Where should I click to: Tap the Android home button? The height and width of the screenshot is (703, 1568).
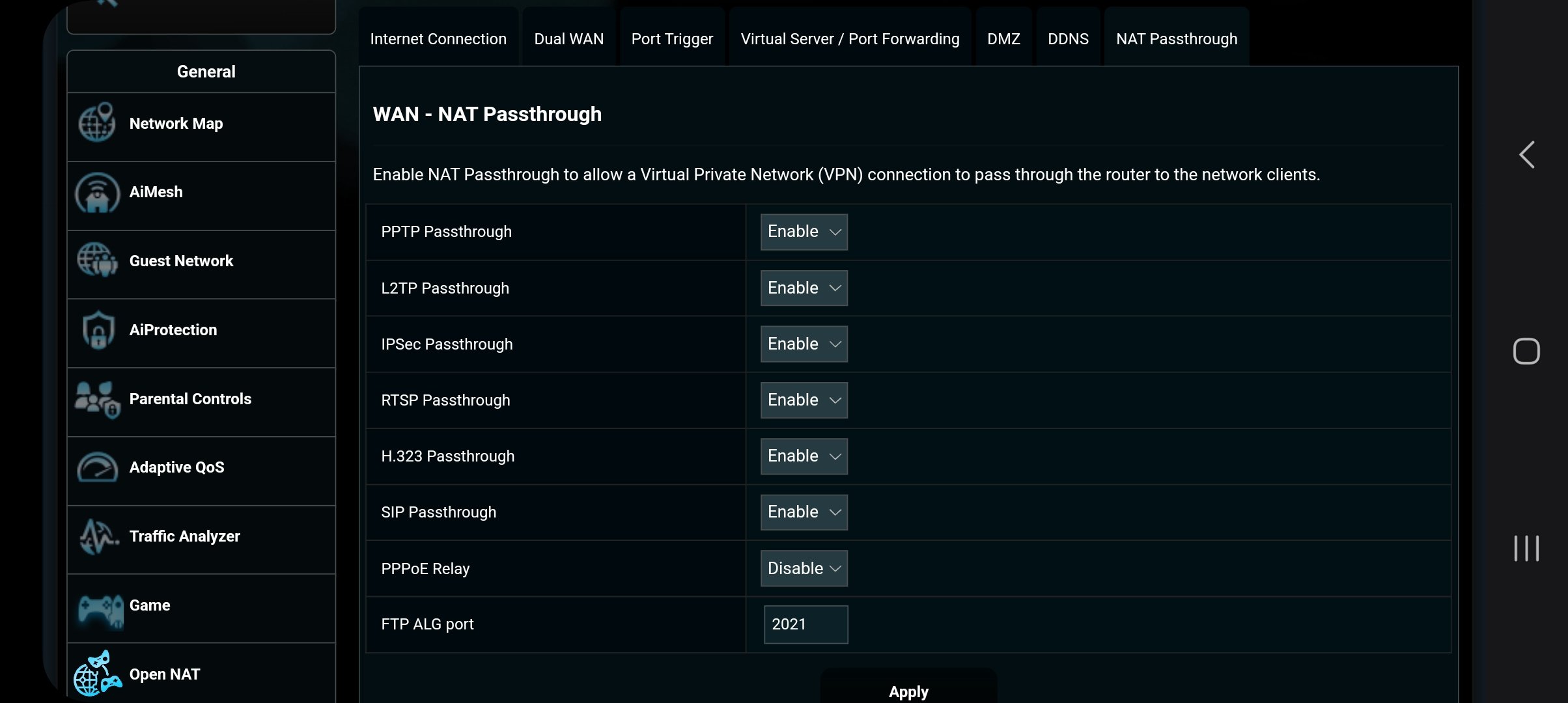click(1526, 351)
